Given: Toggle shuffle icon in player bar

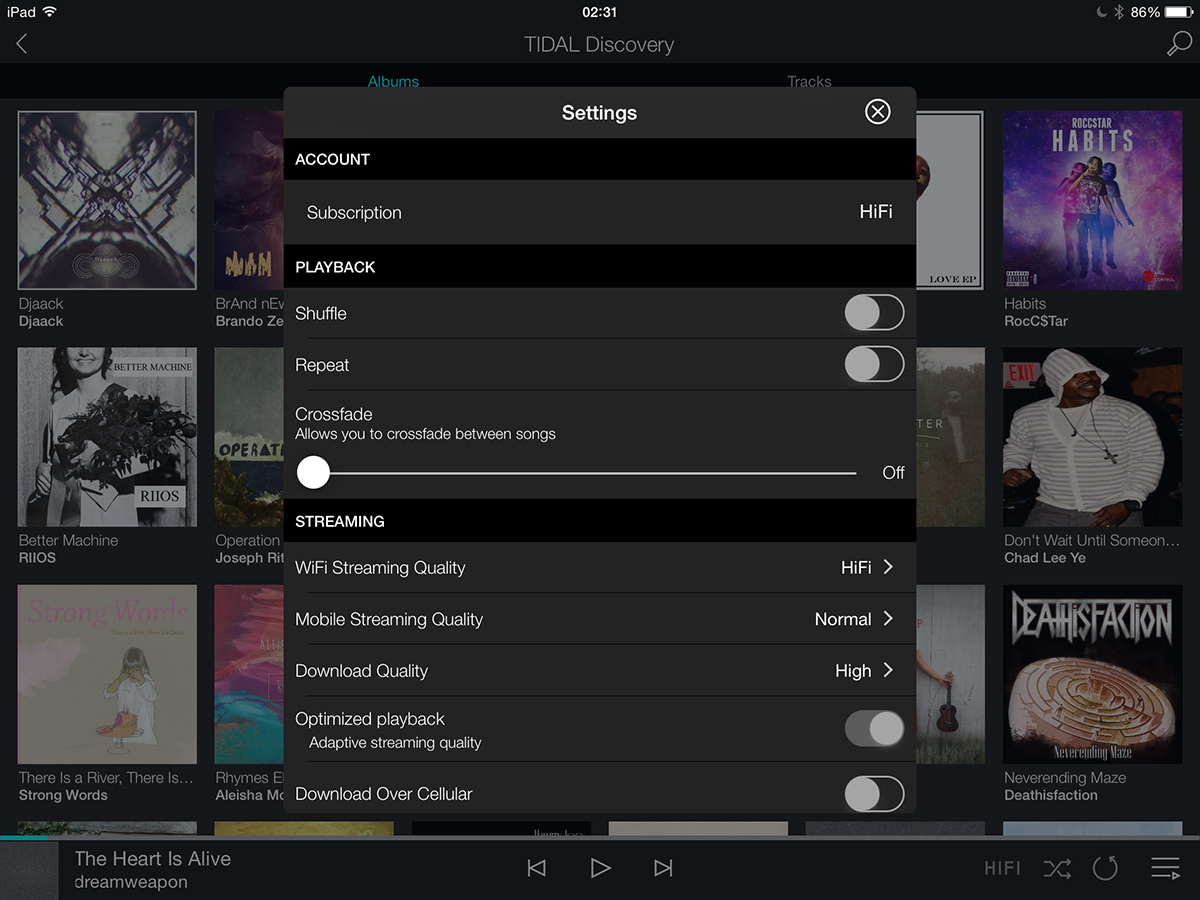Looking at the screenshot, I should coord(1057,868).
